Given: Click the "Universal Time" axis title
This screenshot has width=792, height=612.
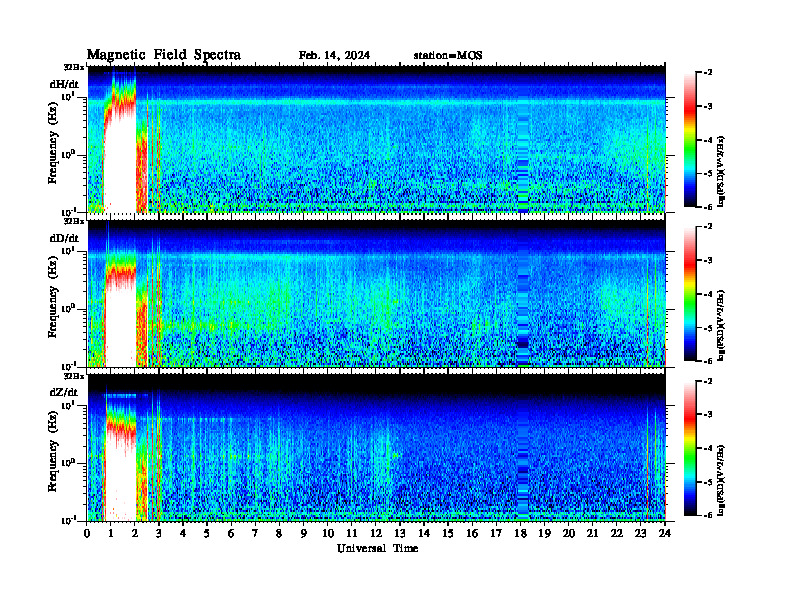Looking at the screenshot, I should (378, 548).
